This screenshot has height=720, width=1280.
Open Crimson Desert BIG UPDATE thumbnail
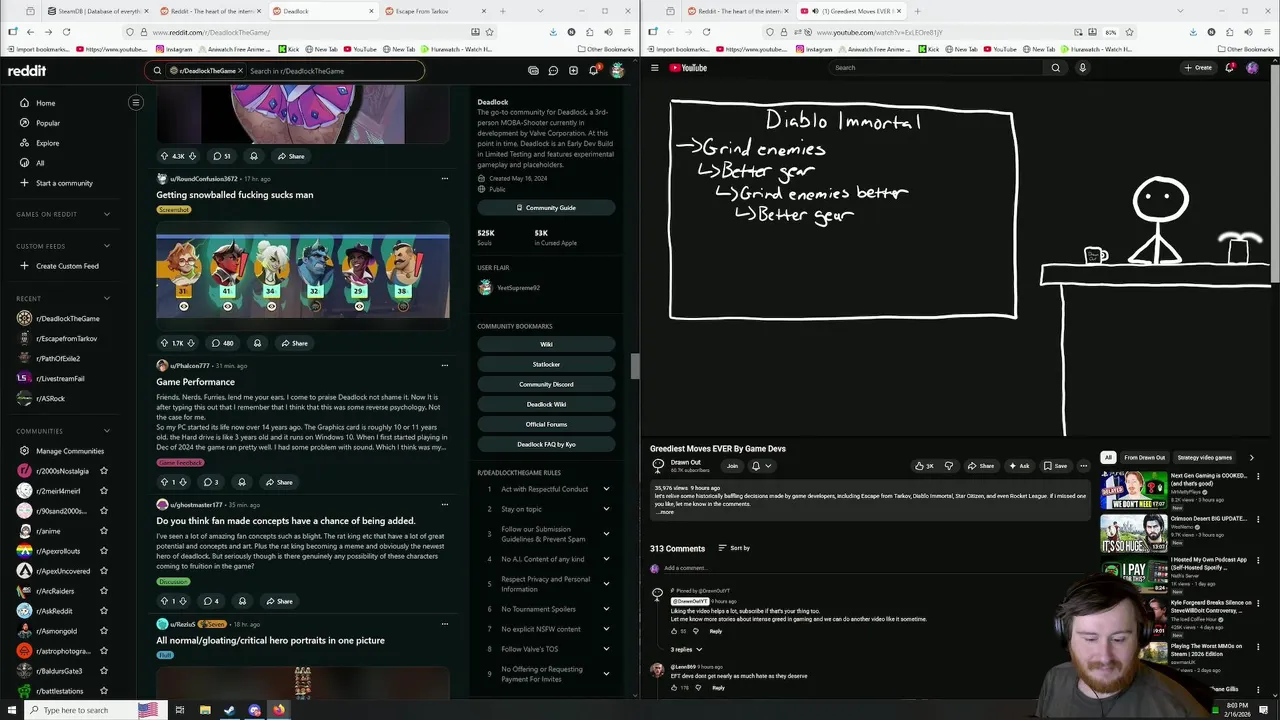click(1133, 534)
